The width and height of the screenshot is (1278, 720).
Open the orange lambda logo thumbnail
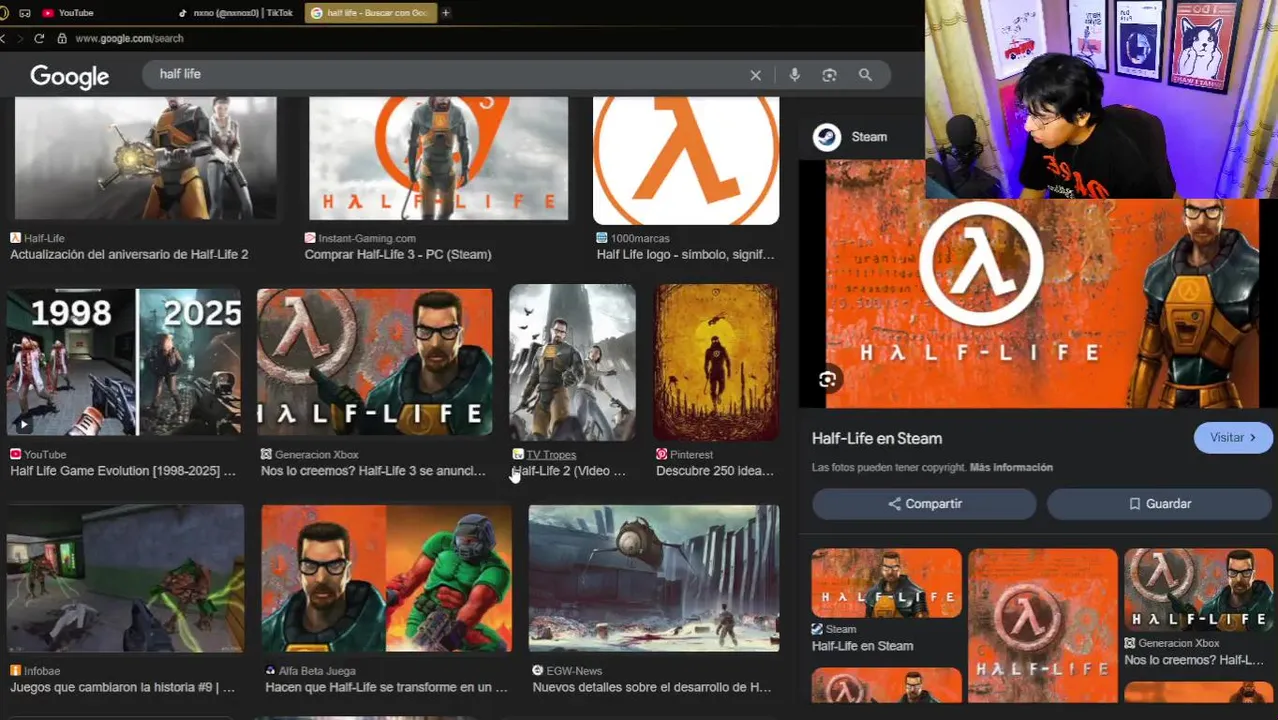[x=686, y=160]
